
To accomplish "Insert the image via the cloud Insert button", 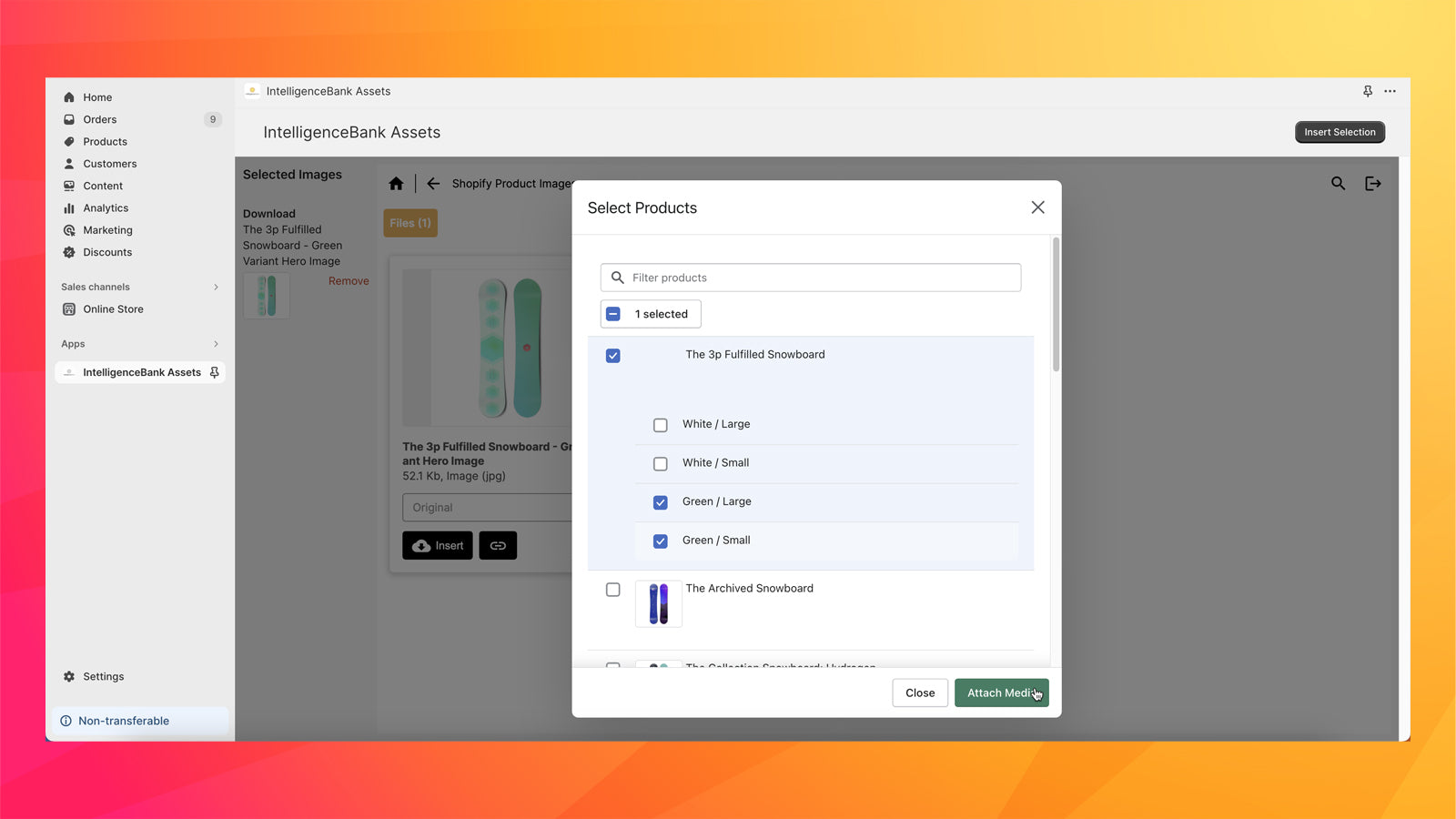I will tap(438, 545).
